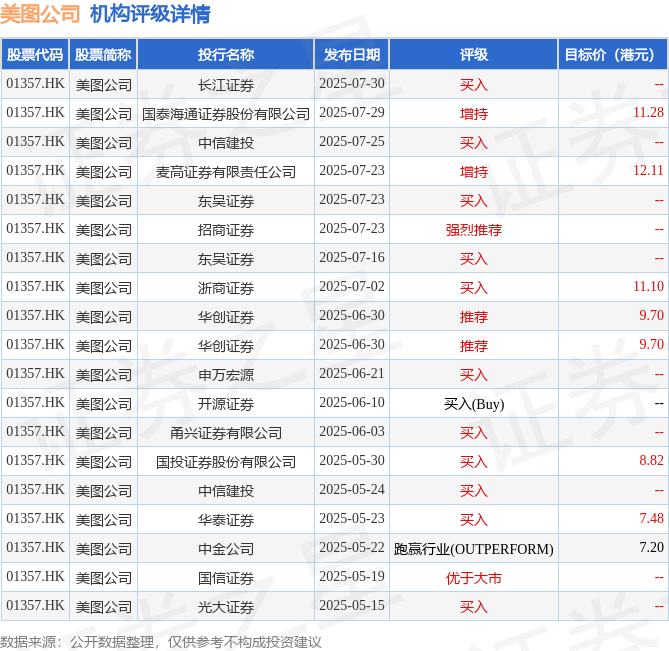Select the 国信证券 cell
Image resolution: width=669 pixels, height=651 pixels.
tap(226, 578)
